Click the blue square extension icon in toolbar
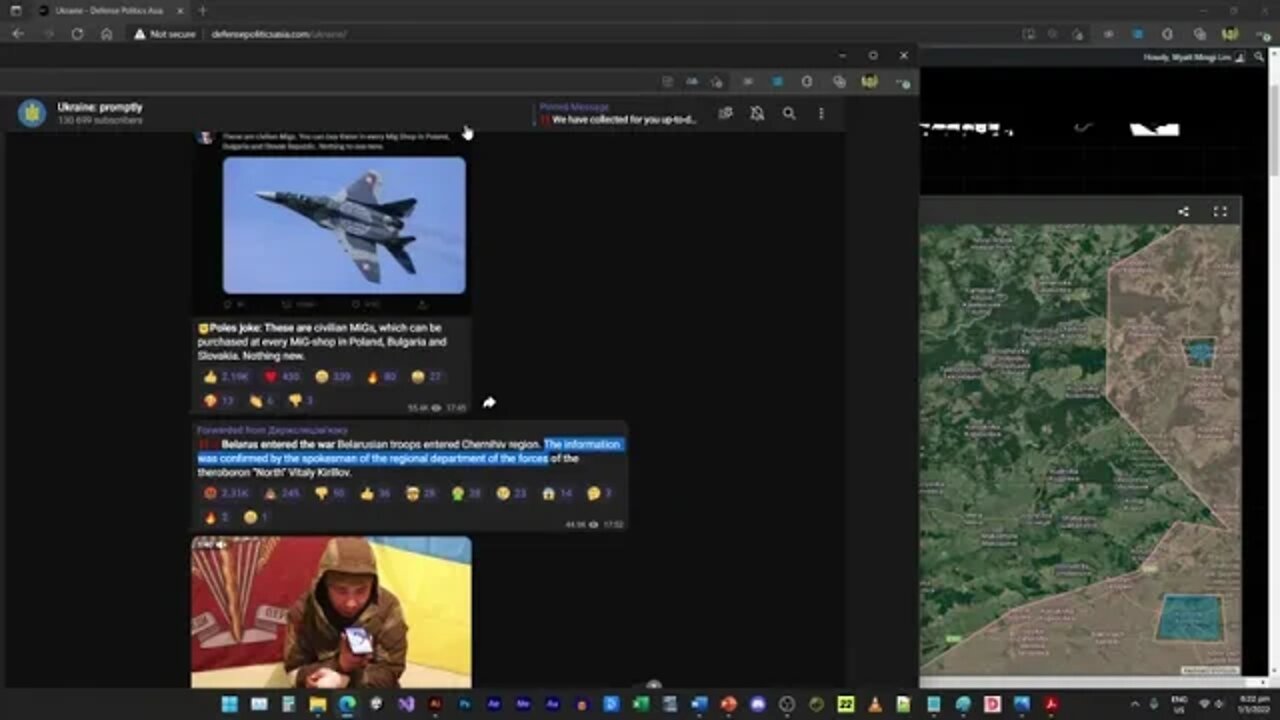1280x720 pixels. [1137, 34]
